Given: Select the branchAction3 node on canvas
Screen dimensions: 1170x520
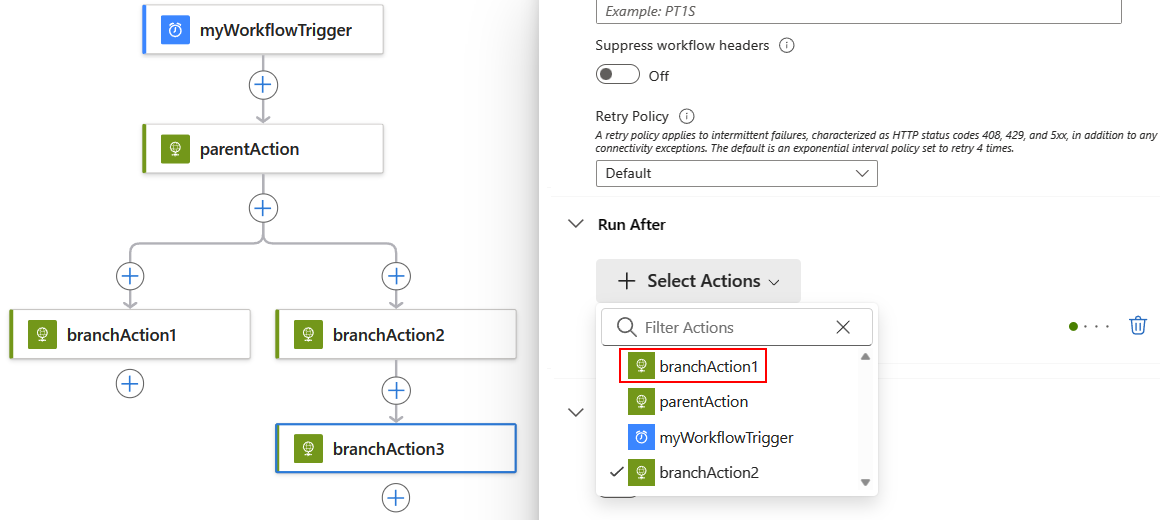Looking at the screenshot, I should coord(396,449).
